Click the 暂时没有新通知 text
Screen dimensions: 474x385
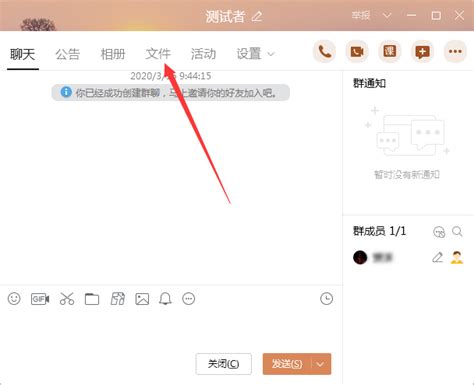(407, 174)
